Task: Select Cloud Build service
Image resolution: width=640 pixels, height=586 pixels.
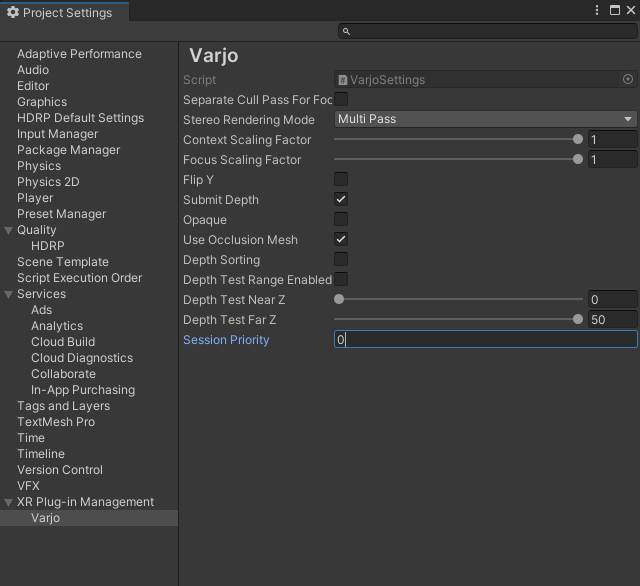Action: pyautogui.click(x=63, y=342)
